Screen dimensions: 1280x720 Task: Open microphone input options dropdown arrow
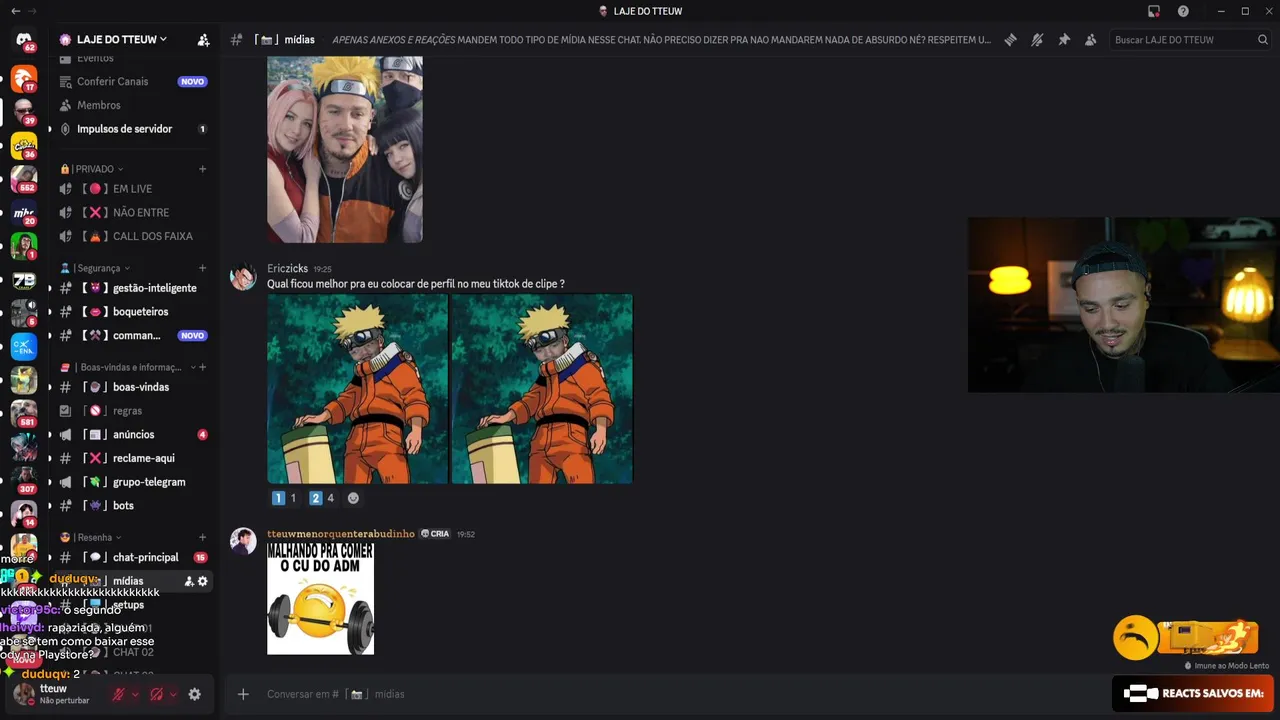135,694
